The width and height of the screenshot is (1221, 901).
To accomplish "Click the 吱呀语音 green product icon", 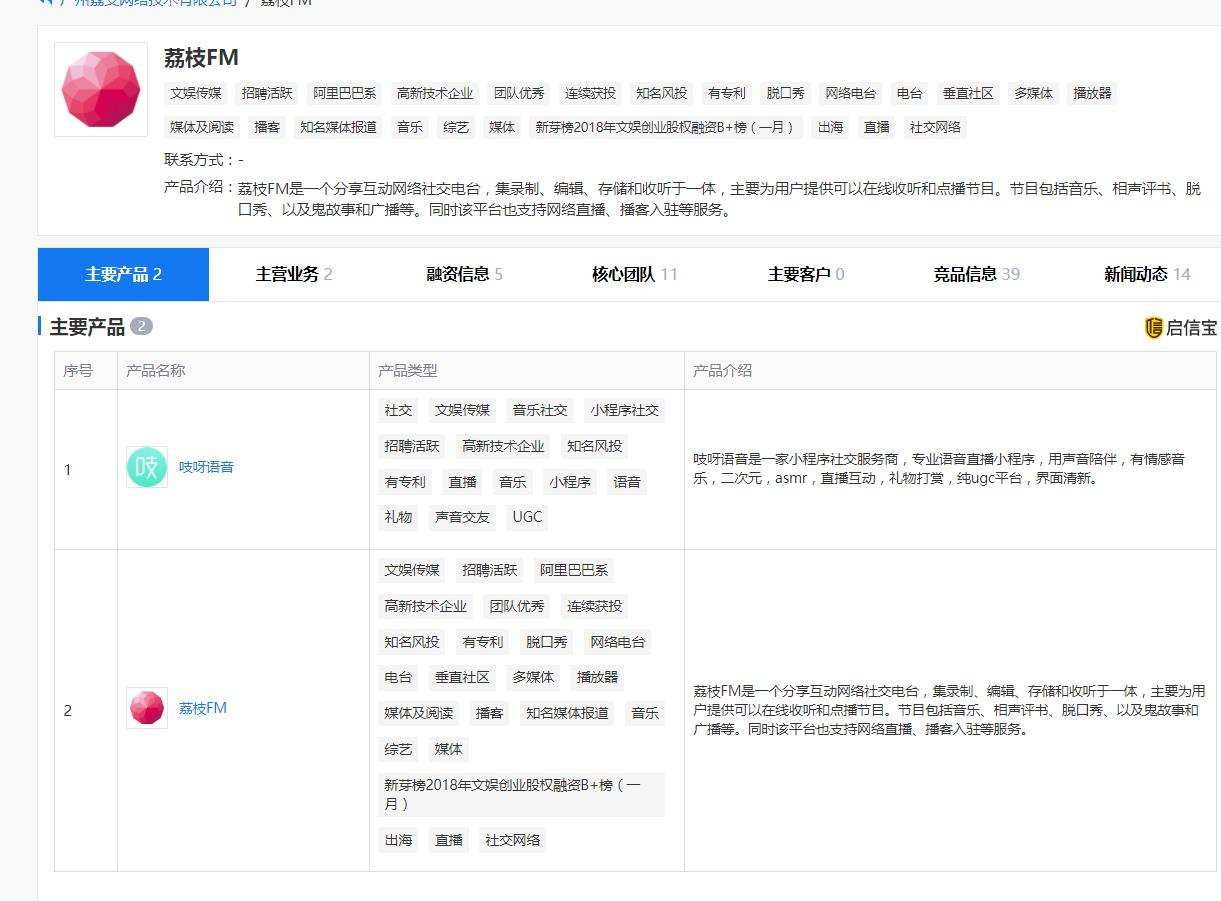I will [145, 467].
